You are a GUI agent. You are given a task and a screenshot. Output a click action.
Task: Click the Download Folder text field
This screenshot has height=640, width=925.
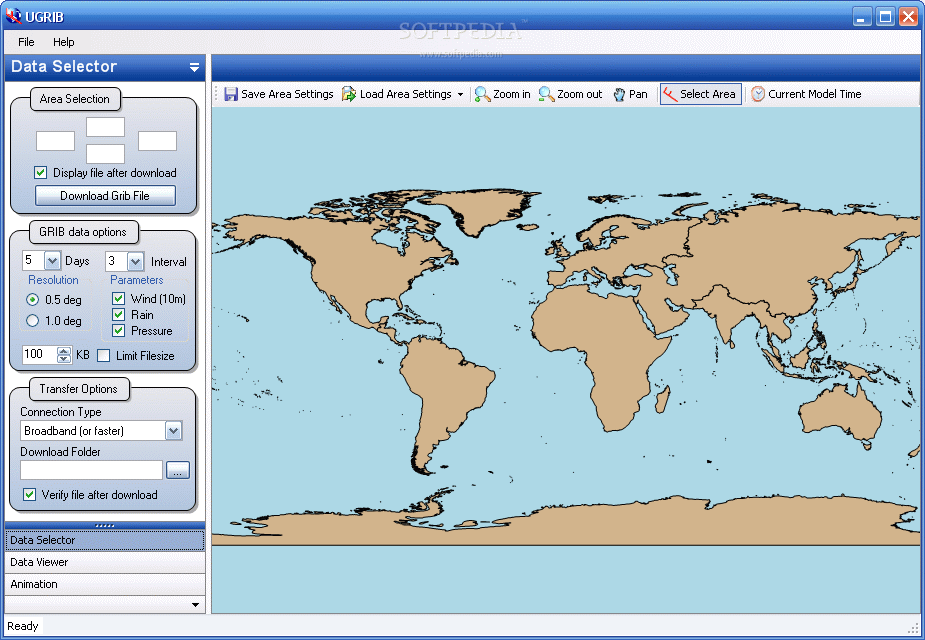(x=91, y=470)
